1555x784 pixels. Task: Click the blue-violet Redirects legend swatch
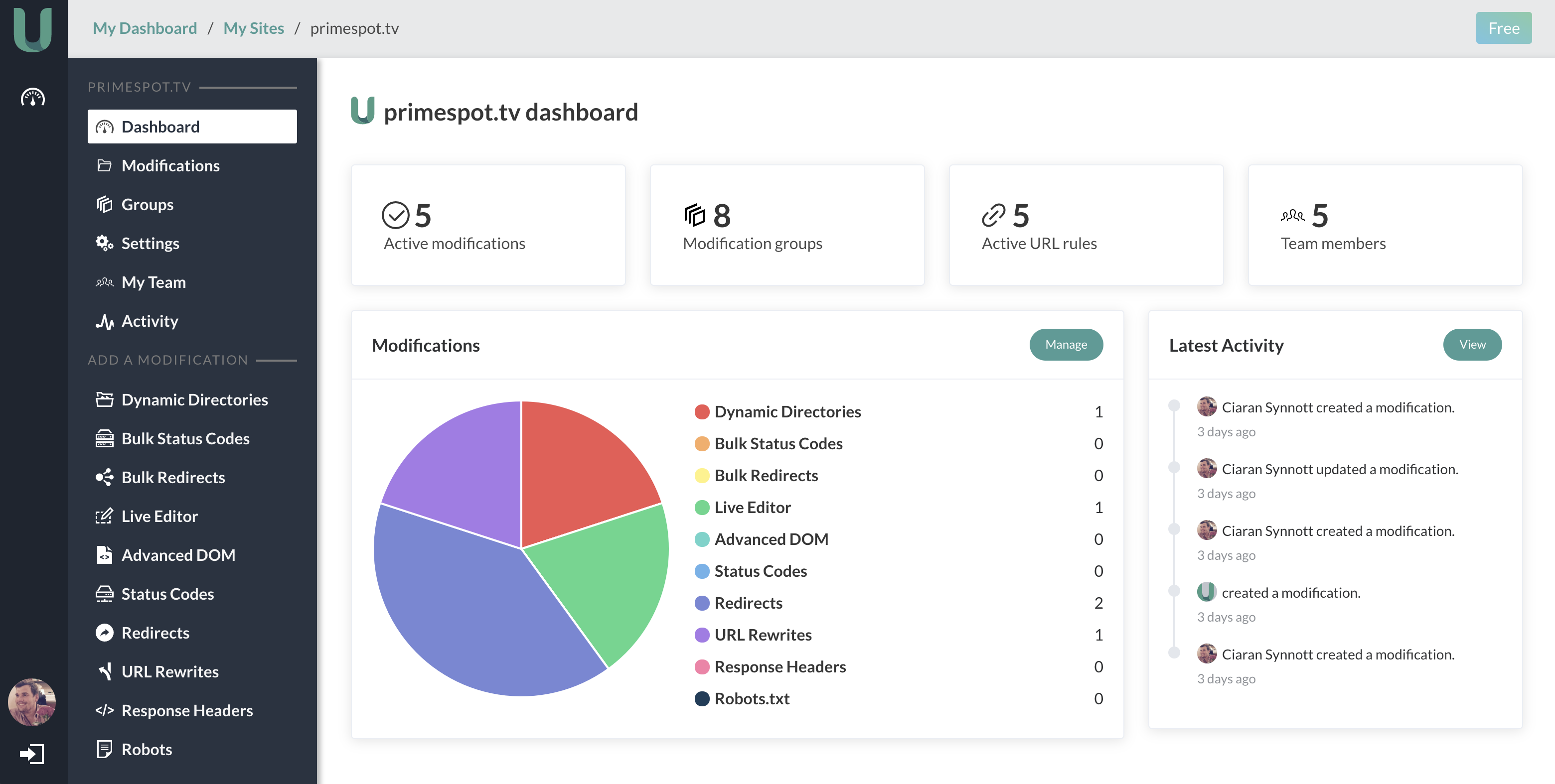point(702,603)
